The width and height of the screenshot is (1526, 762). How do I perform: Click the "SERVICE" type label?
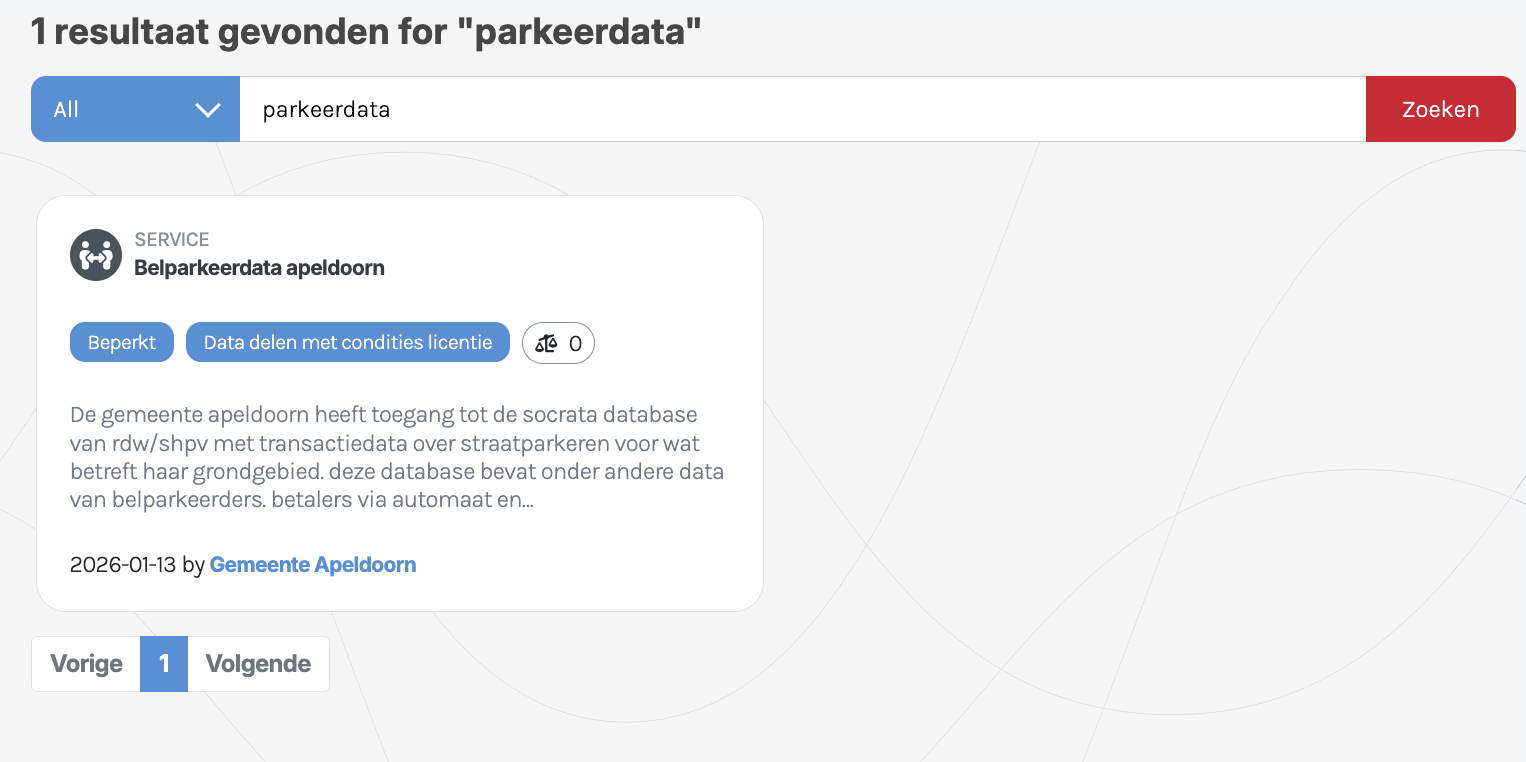(x=172, y=240)
